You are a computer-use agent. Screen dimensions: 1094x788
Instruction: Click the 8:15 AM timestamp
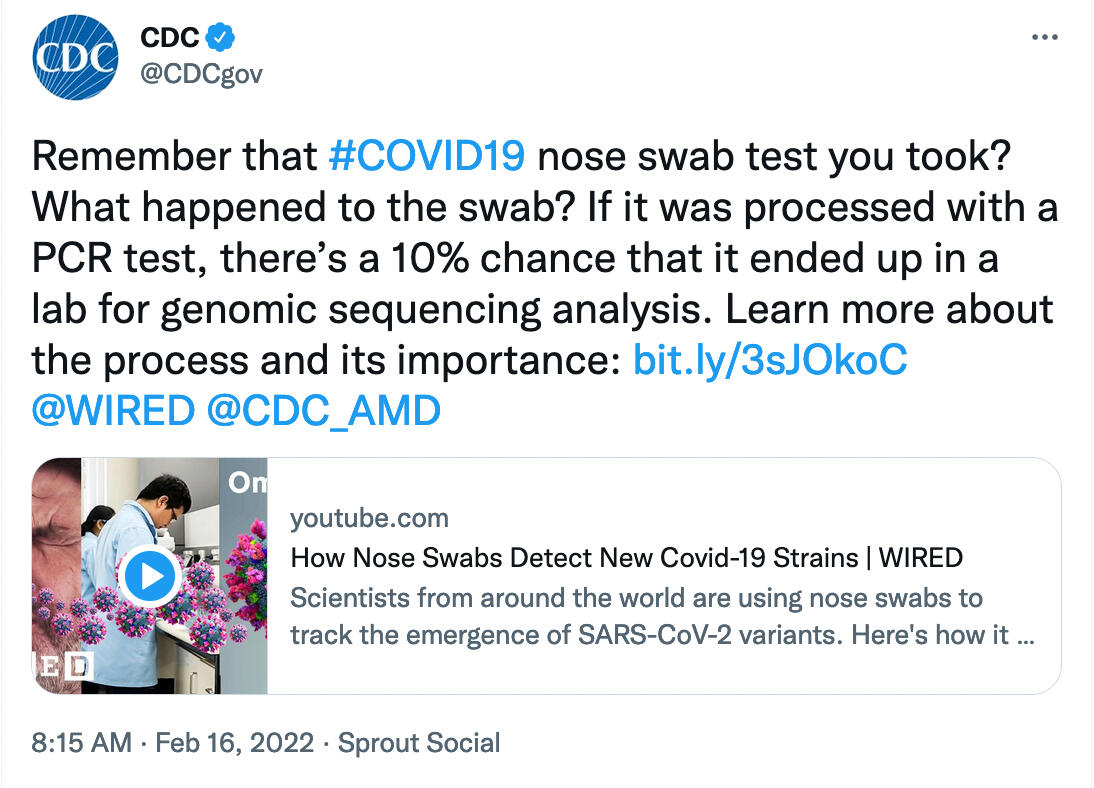81,743
